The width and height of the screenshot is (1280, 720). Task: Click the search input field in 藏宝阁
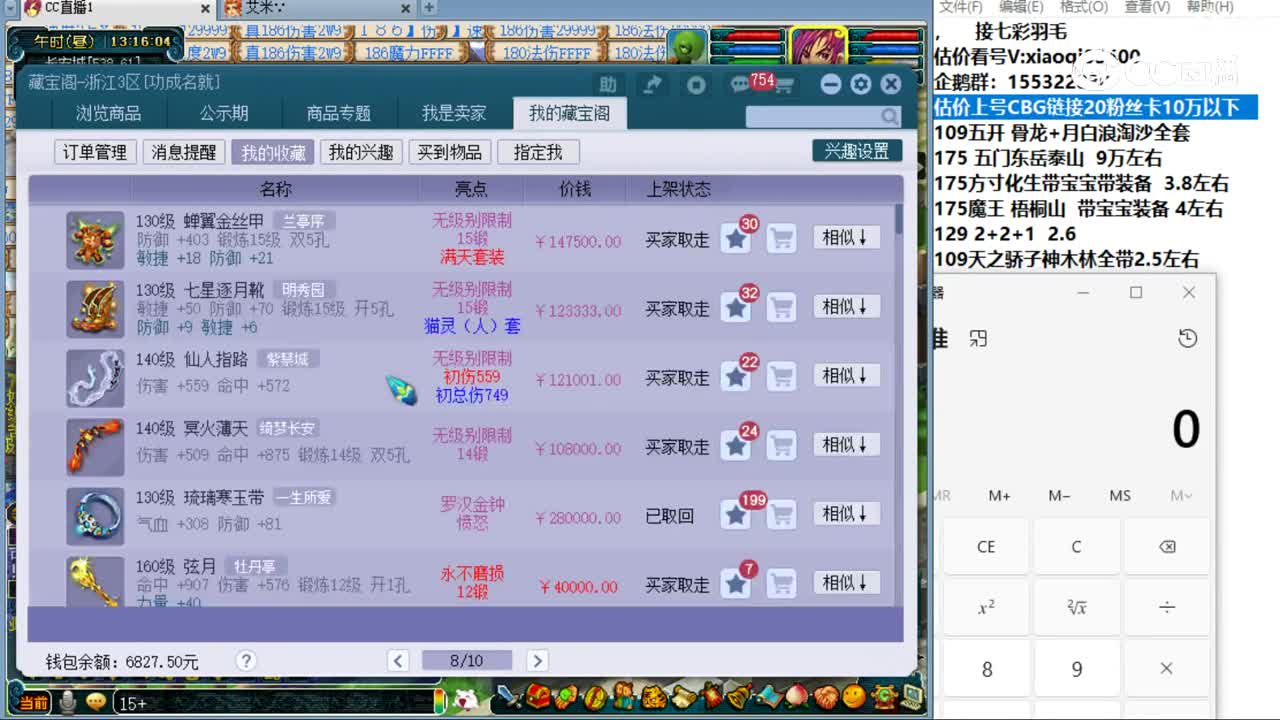pos(810,116)
